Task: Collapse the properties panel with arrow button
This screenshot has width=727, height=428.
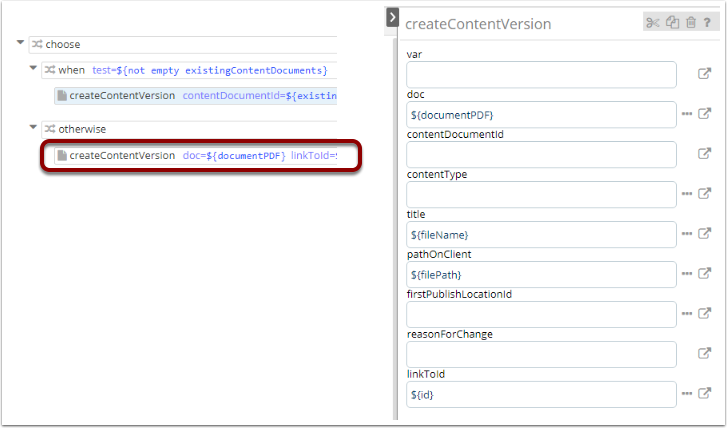Action: [x=391, y=18]
